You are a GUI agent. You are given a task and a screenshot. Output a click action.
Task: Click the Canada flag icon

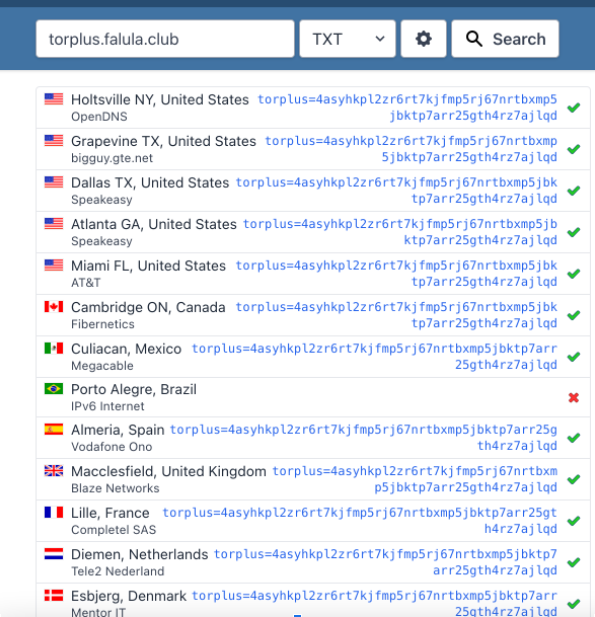(x=54, y=307)
